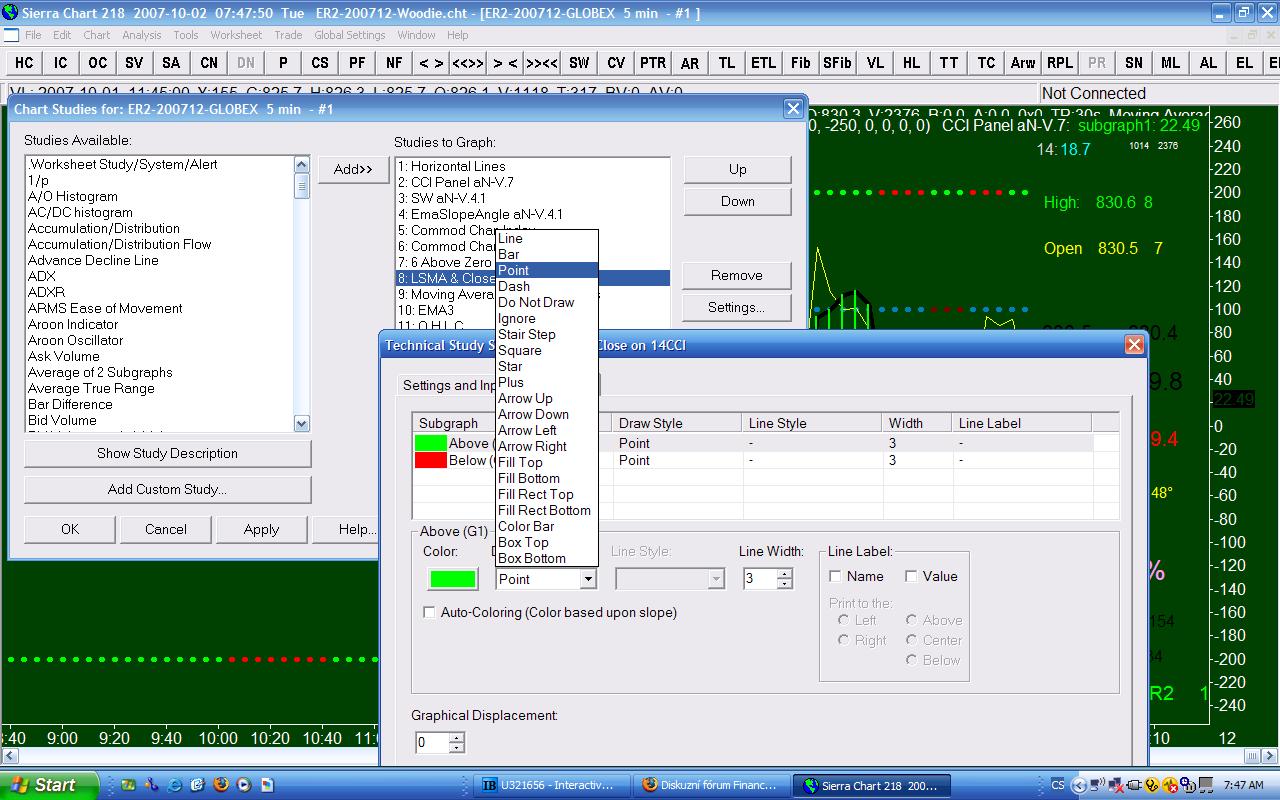
Task: Open Firefox from the quick launch bar
Action: 221,785
